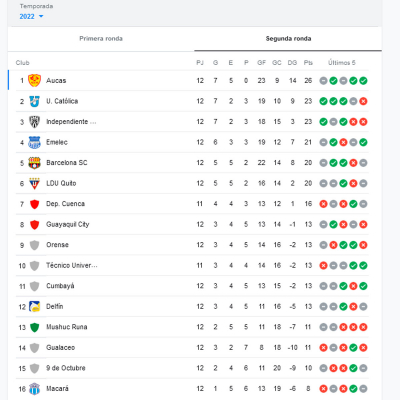Click the Aucas club crest
400x400 pixels.
click(x=34, y=80)
